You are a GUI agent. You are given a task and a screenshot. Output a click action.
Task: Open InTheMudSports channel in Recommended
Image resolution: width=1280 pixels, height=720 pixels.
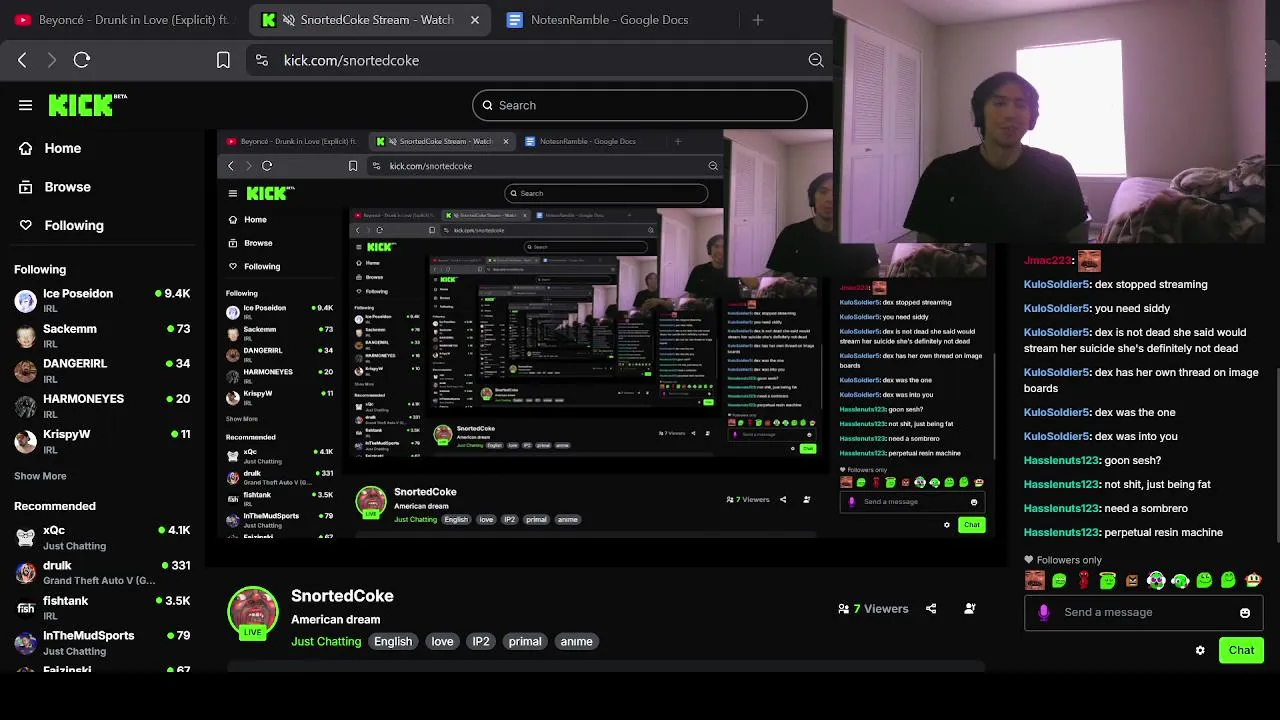pyautogui.click(x=102, y=642)
